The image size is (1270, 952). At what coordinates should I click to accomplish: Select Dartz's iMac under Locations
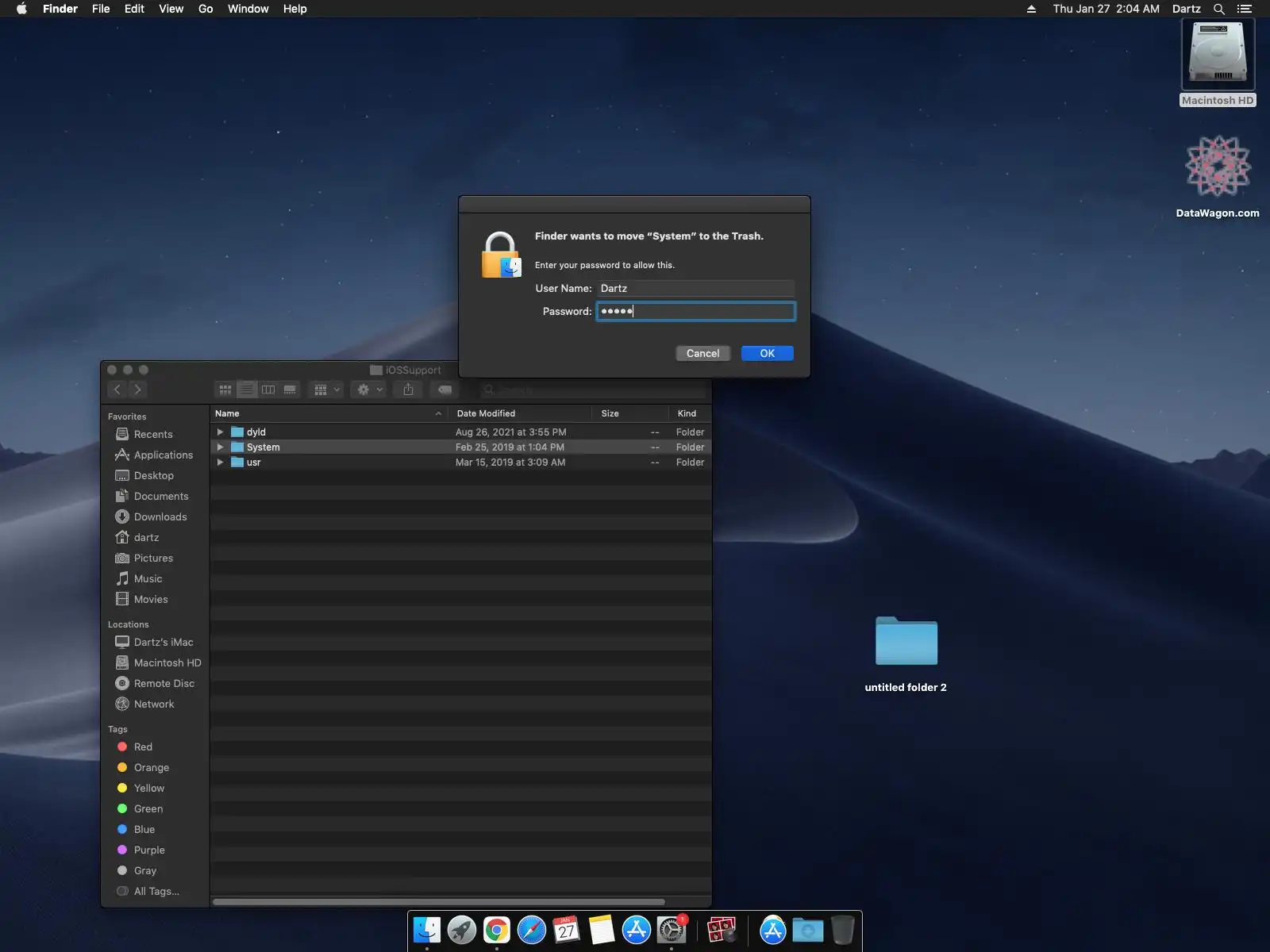pyautogui.click(x=154, y=642)
